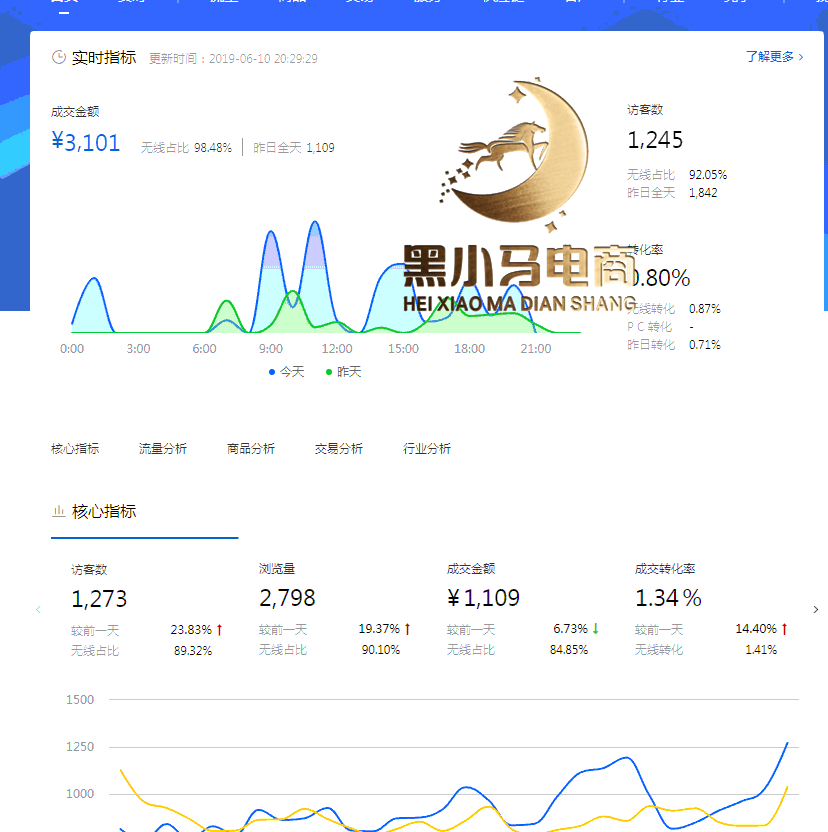Click the 14.40% change value

(x=756, y=629)
